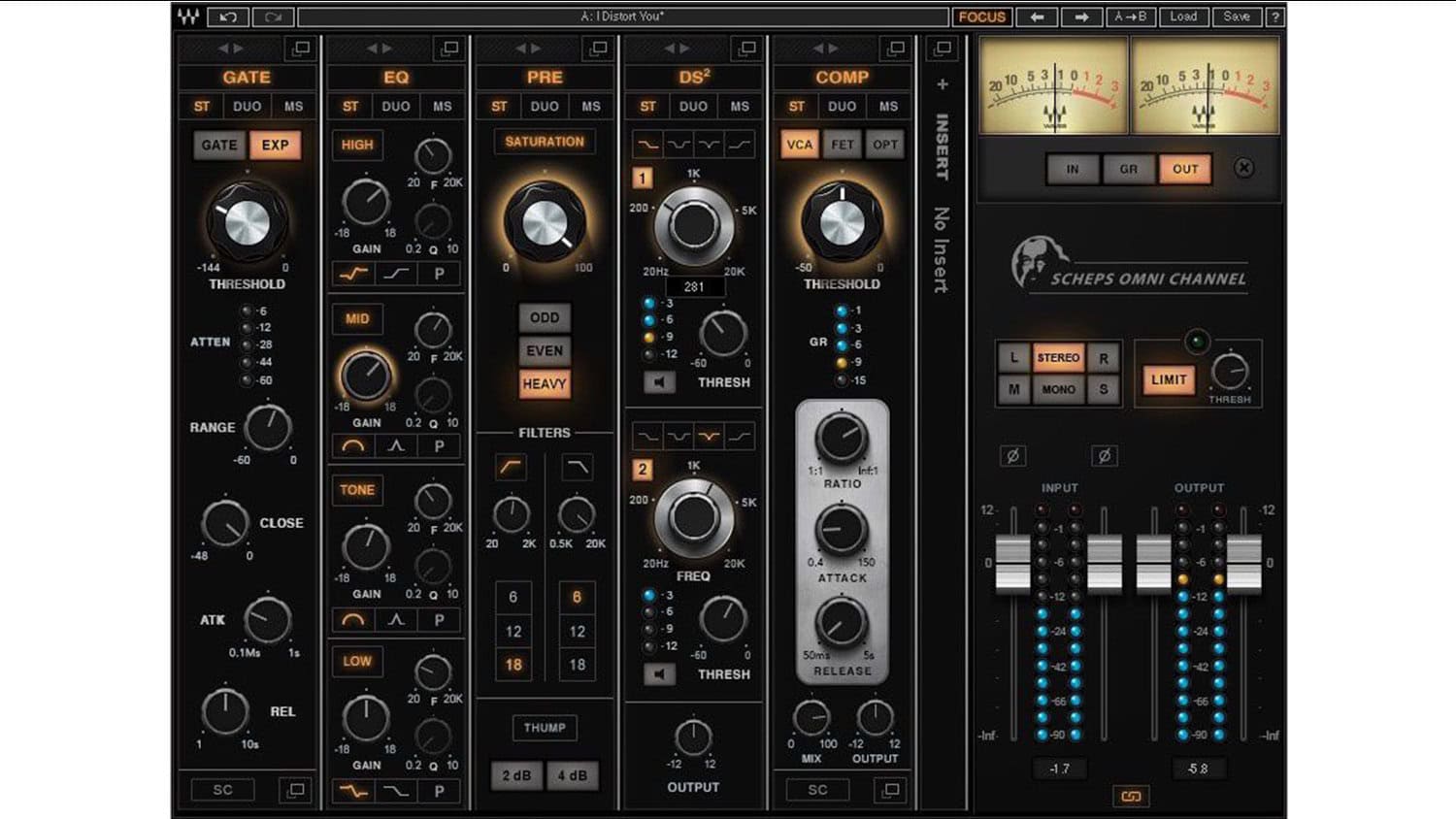Close the meter section with X icon
This screenshot has height=819, width=1456.
1243,168
